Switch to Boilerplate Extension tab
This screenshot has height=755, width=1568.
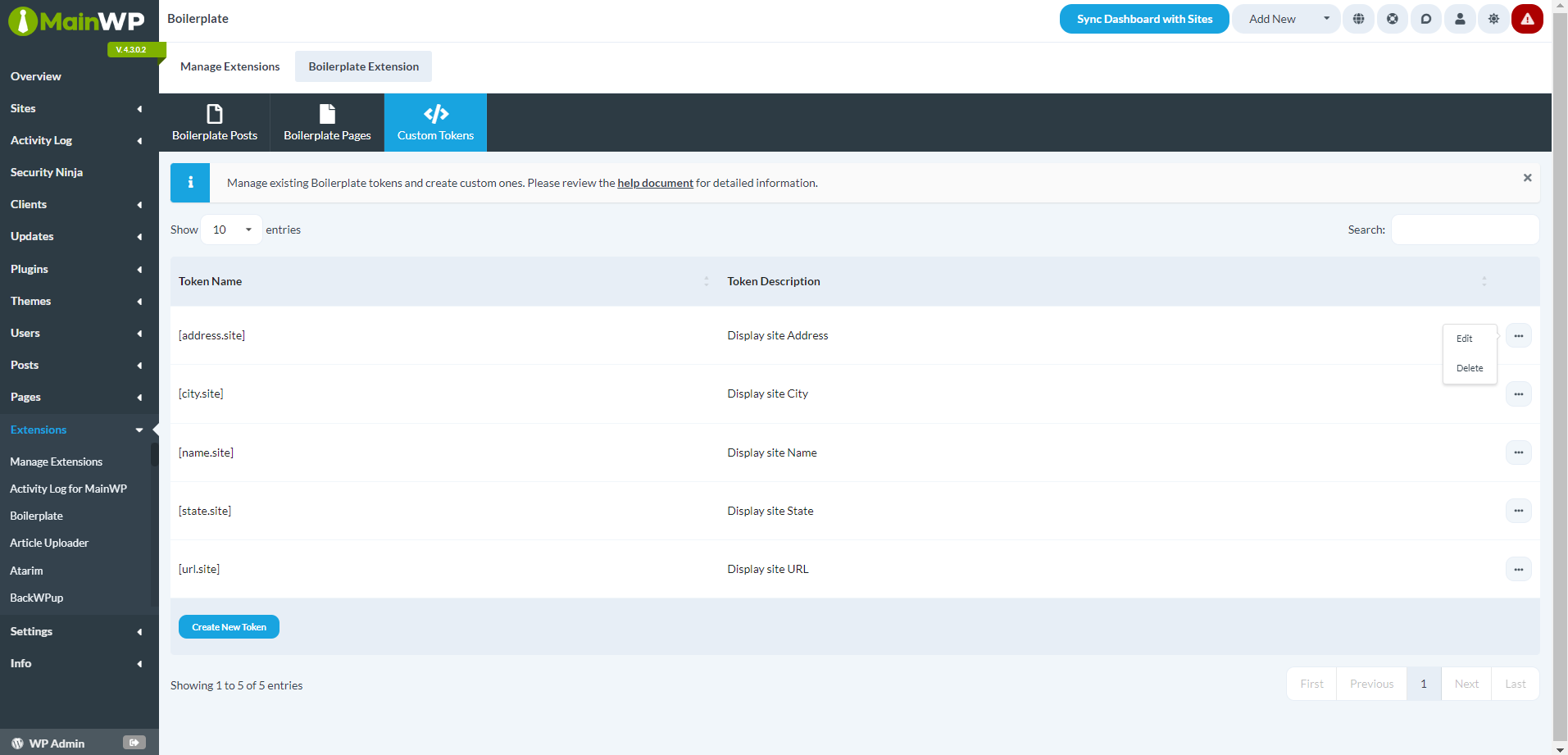click(x=363, y=66)
